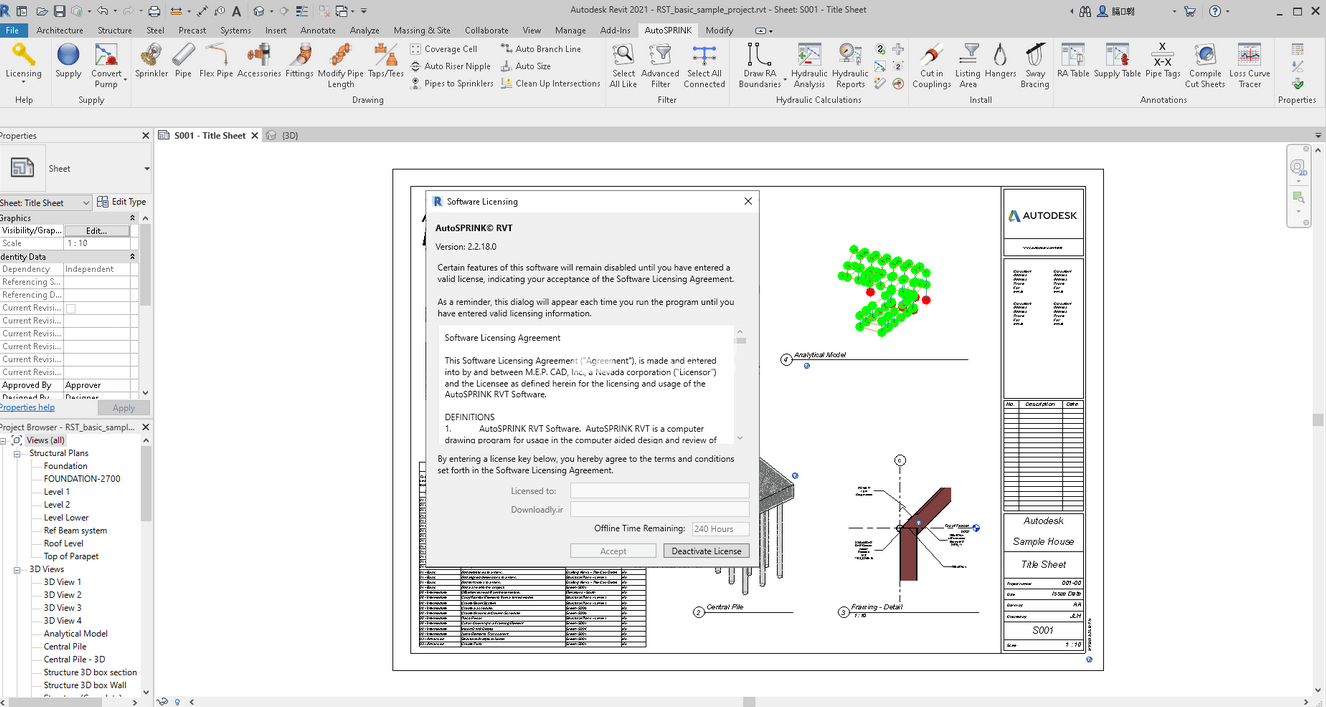The height and width of the screenshot is (707, 1326).
Task: Open the Licensing tool with the key icon
Action: [23, 63]
